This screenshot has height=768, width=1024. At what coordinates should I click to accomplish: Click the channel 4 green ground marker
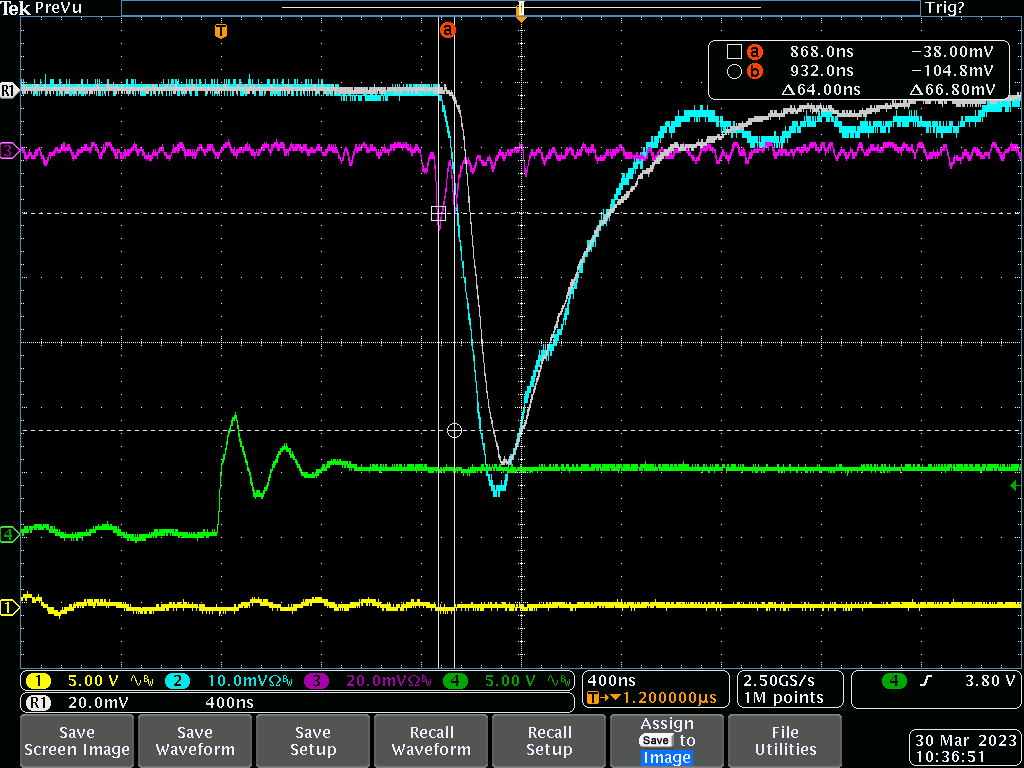pos(9,534)
